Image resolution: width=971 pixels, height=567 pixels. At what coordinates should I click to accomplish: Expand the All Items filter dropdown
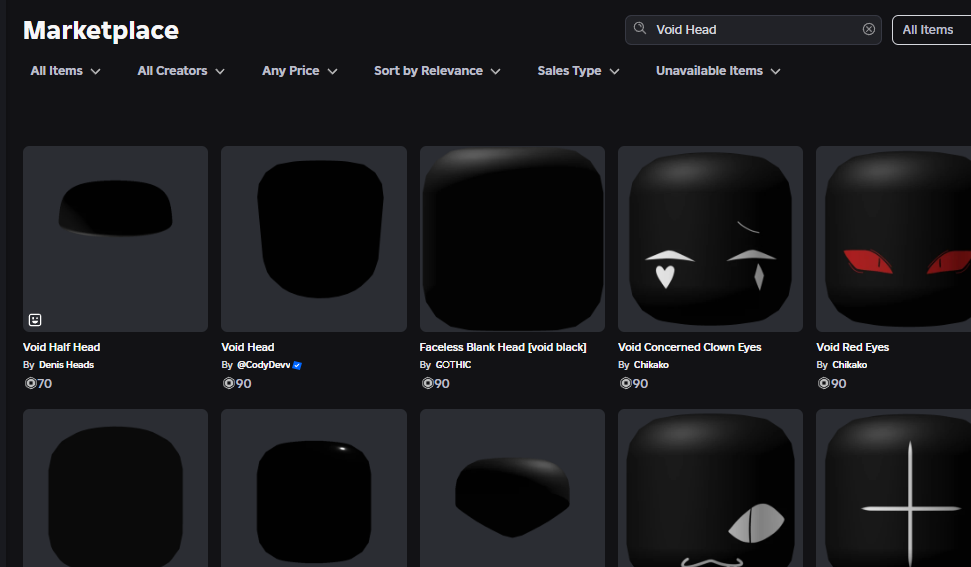coord(65,71)
